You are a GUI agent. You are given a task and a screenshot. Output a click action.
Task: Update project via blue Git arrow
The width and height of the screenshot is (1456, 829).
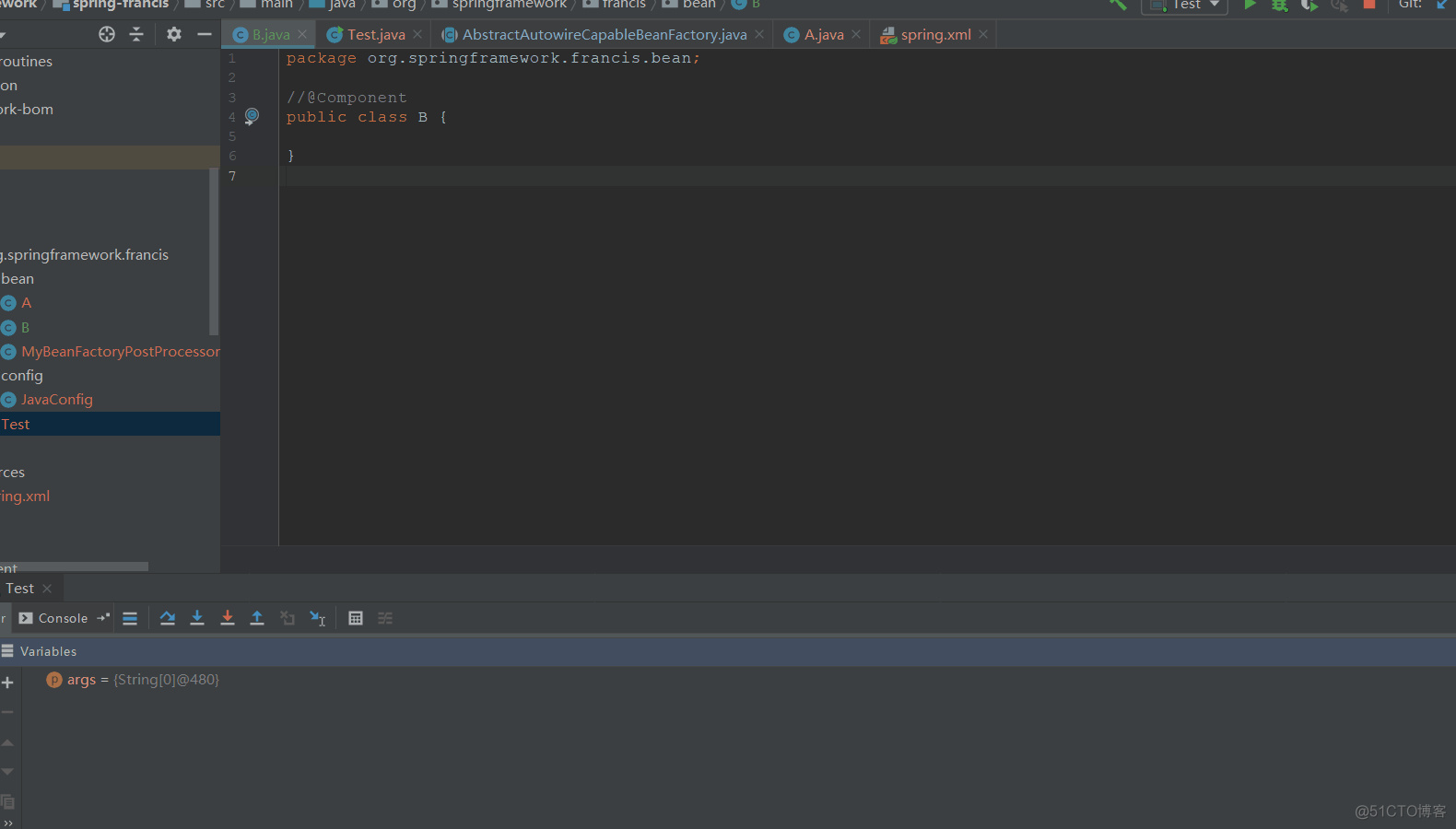coord(1442,5)
